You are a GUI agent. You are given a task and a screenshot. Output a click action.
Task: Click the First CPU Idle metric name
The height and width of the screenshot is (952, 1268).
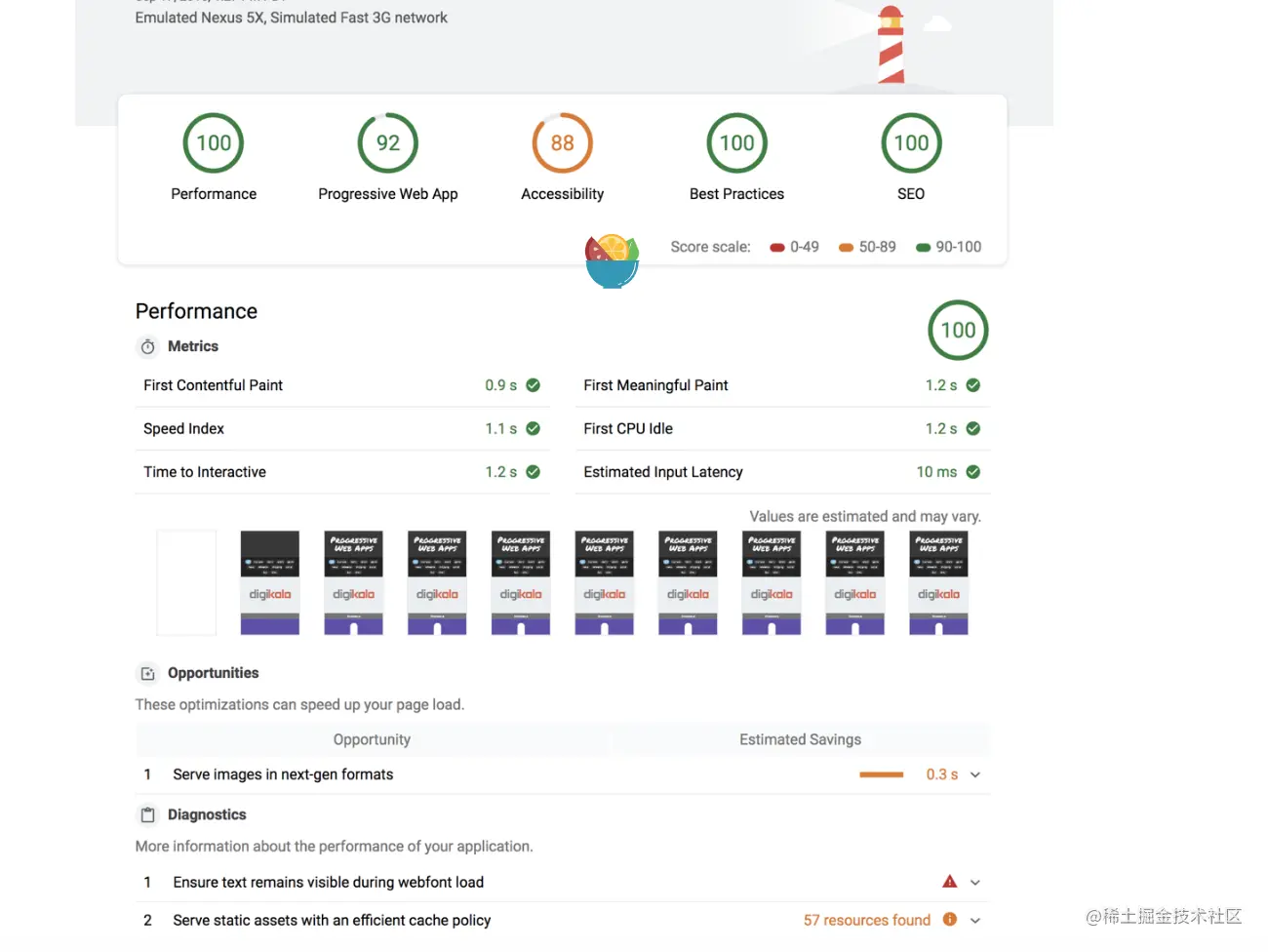[628, 428]
